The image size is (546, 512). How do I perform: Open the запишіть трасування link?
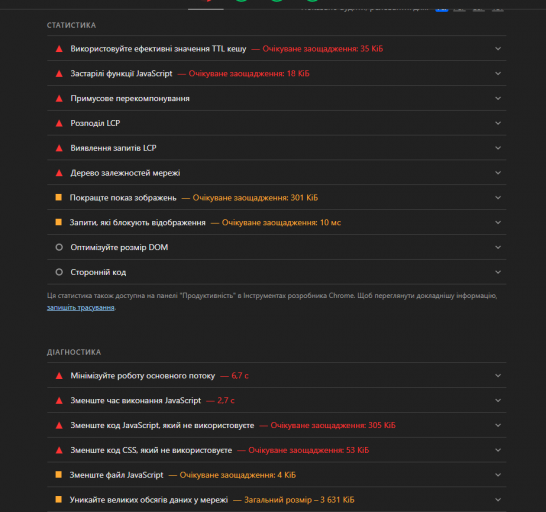80,308
